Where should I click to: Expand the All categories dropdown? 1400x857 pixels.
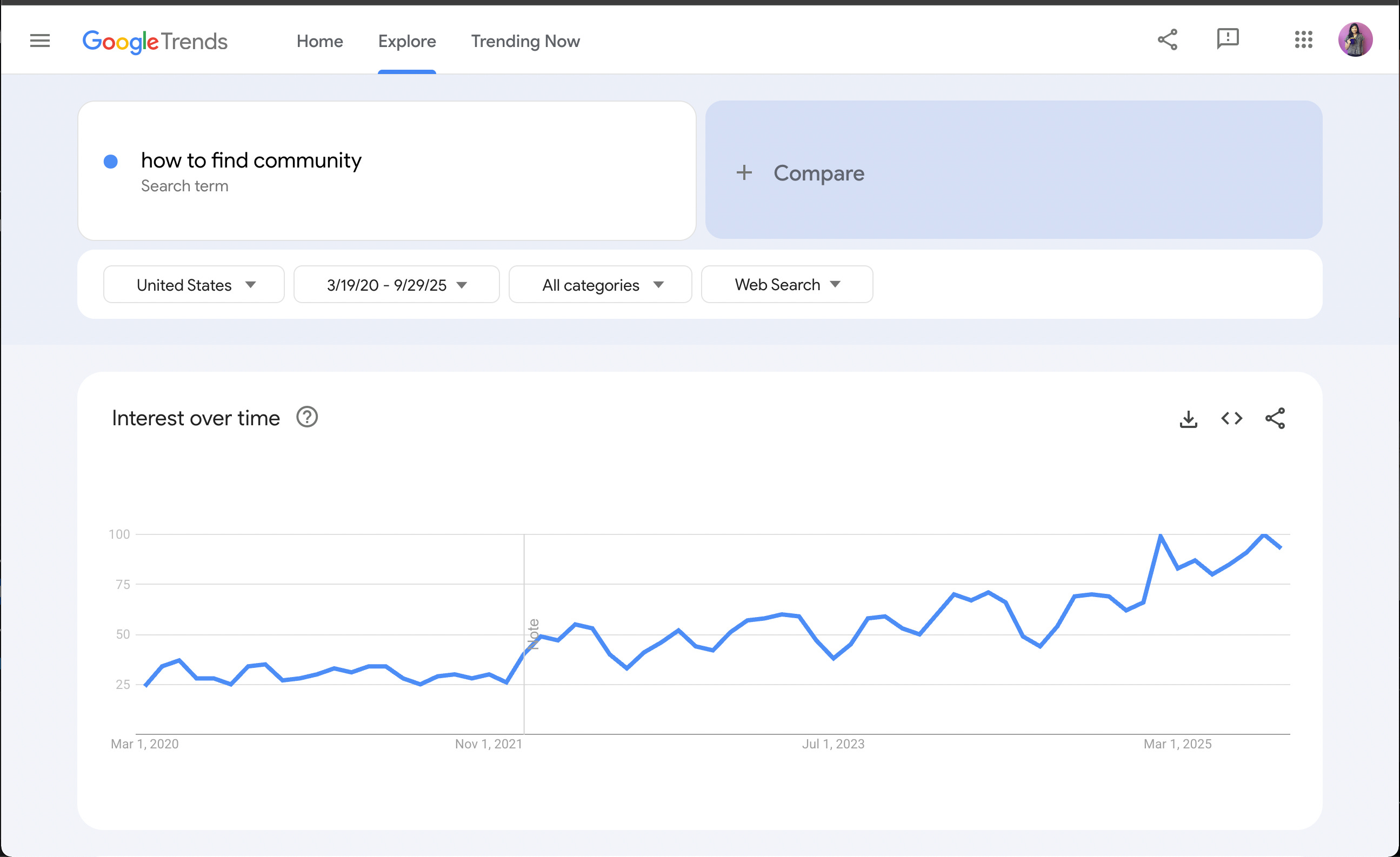(x=600, y=285)
